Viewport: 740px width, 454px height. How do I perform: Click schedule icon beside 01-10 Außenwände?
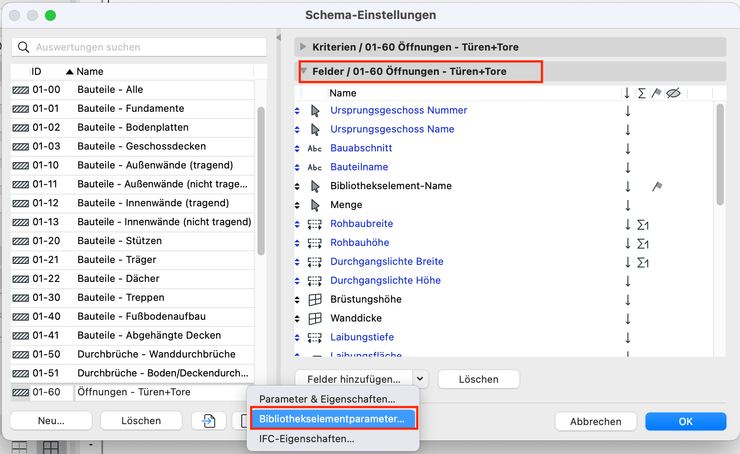(x=20, y=165)
